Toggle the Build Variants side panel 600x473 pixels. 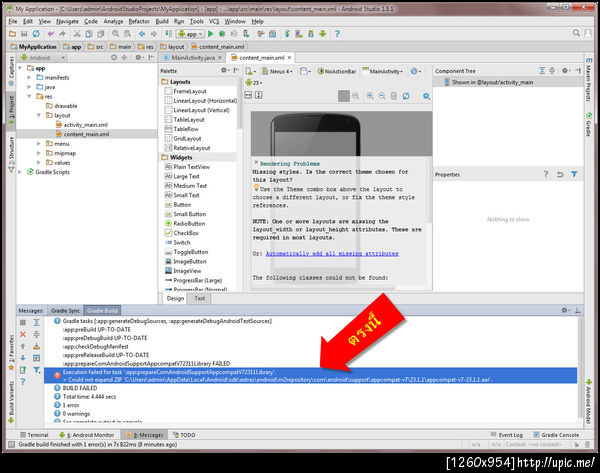[x=11, y=401]
